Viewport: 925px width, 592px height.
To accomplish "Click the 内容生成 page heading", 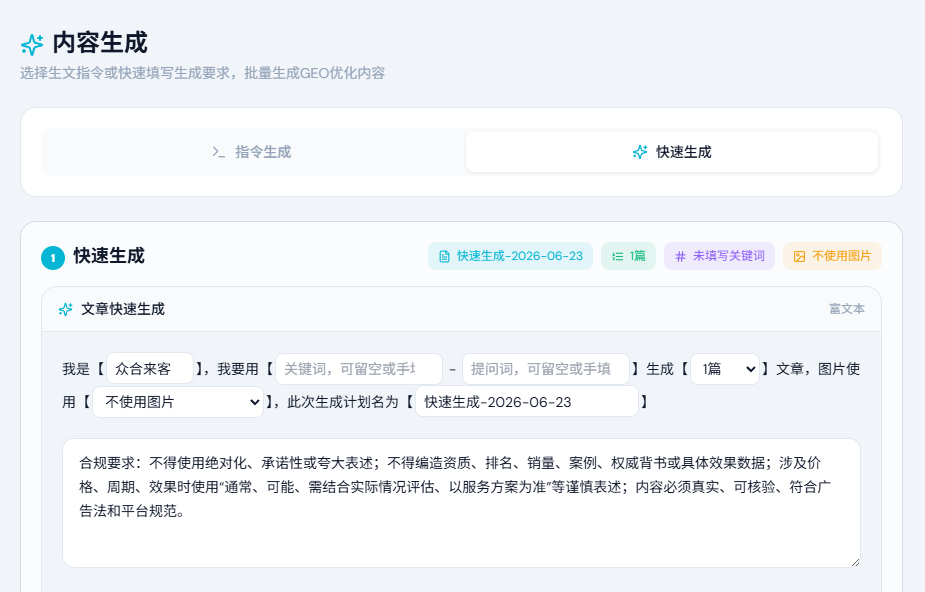I will click(100, 44).
